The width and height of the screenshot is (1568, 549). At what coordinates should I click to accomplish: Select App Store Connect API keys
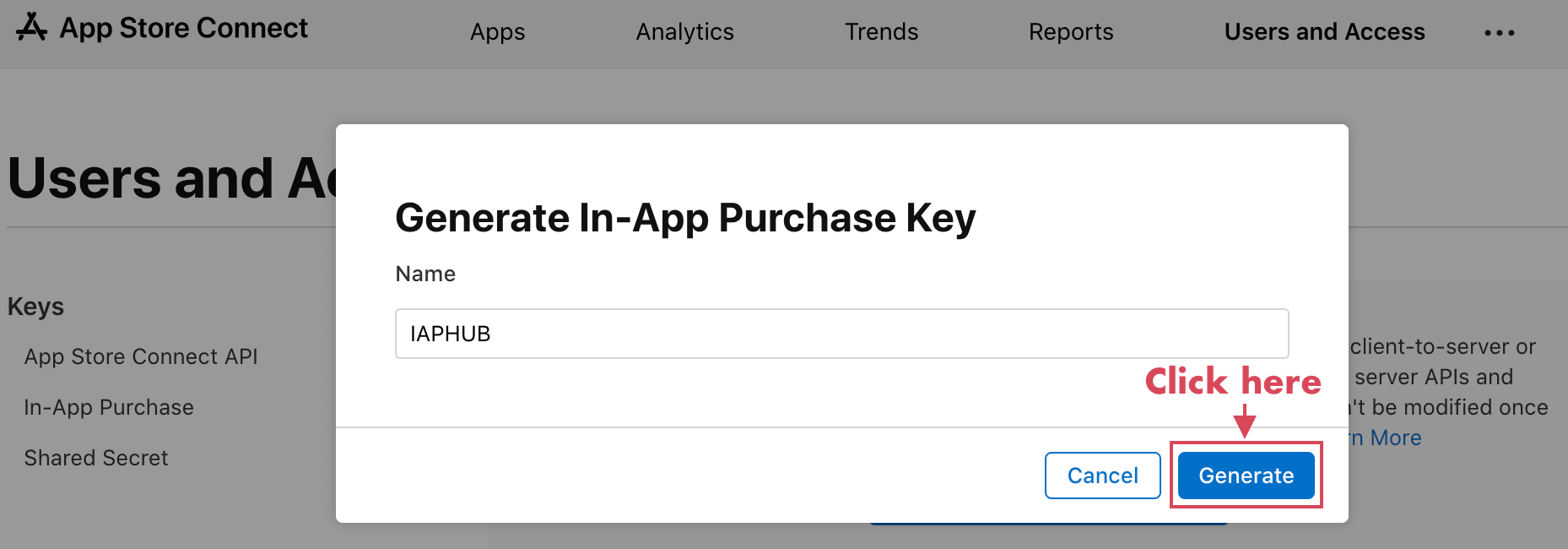point(141,356)
